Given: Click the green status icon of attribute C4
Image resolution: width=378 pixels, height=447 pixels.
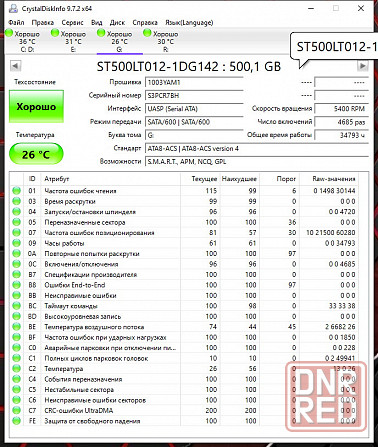Looking at the screenshot, I should (16, 379).
